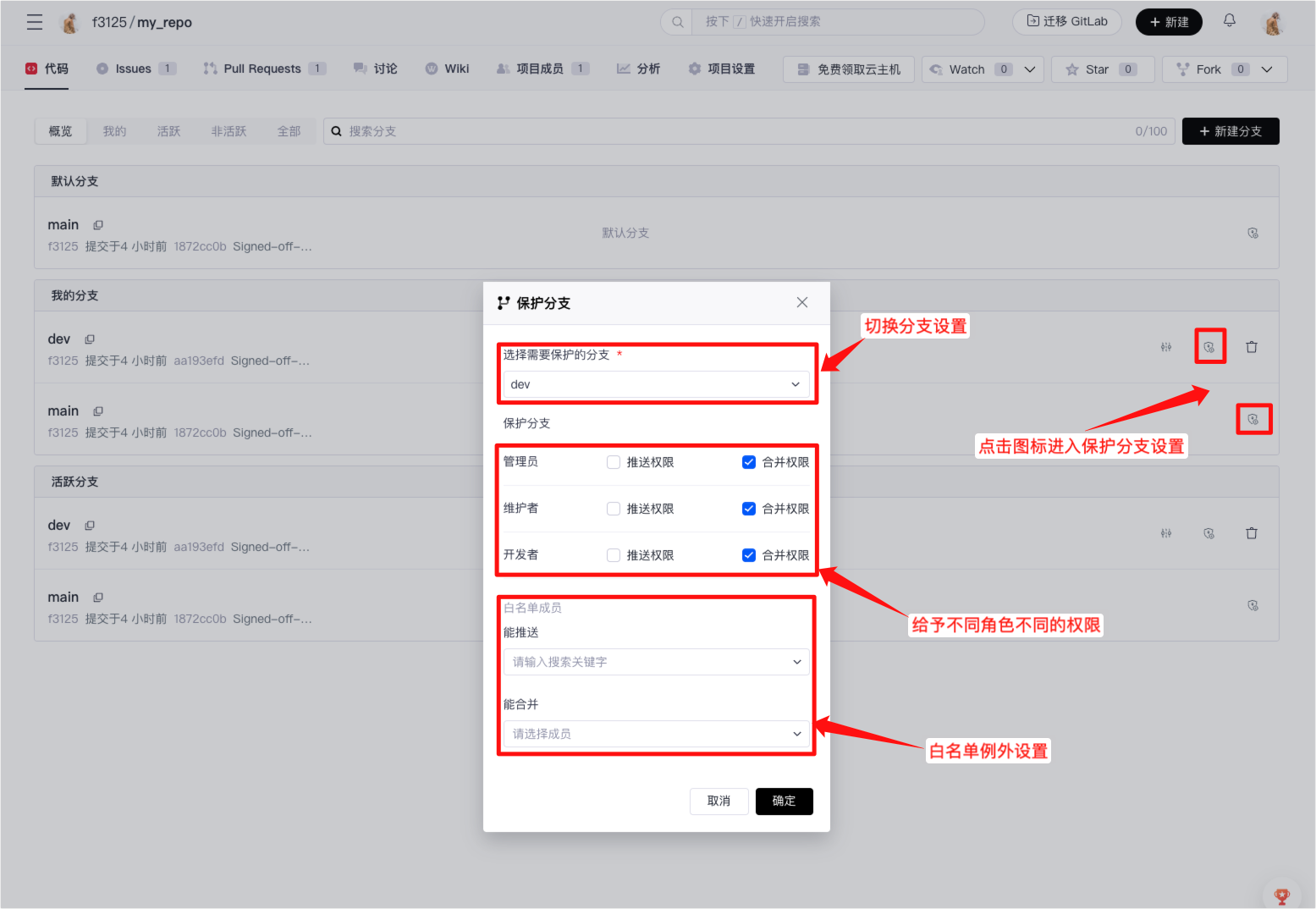The image size is (1316, 909).
Task: Click the 搜索分支 search field
Action: [728, 131]
